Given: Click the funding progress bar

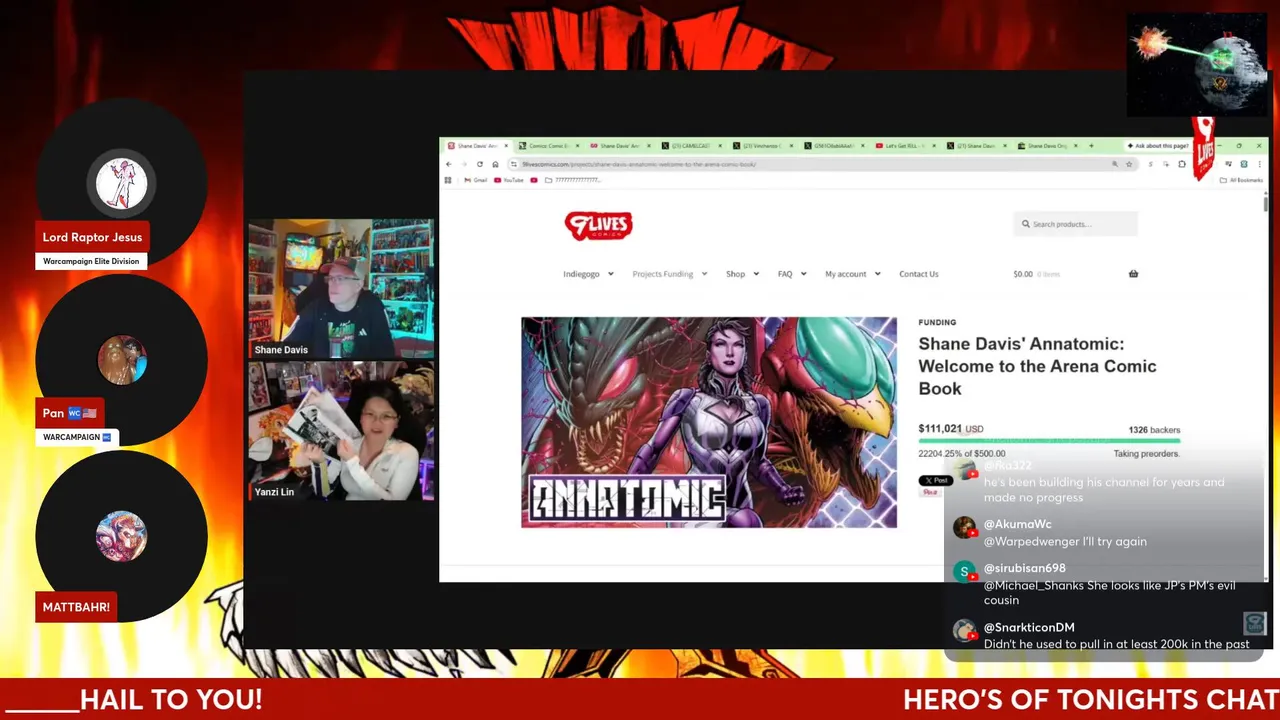Looking at the screenshot, I should (1049, 440).
